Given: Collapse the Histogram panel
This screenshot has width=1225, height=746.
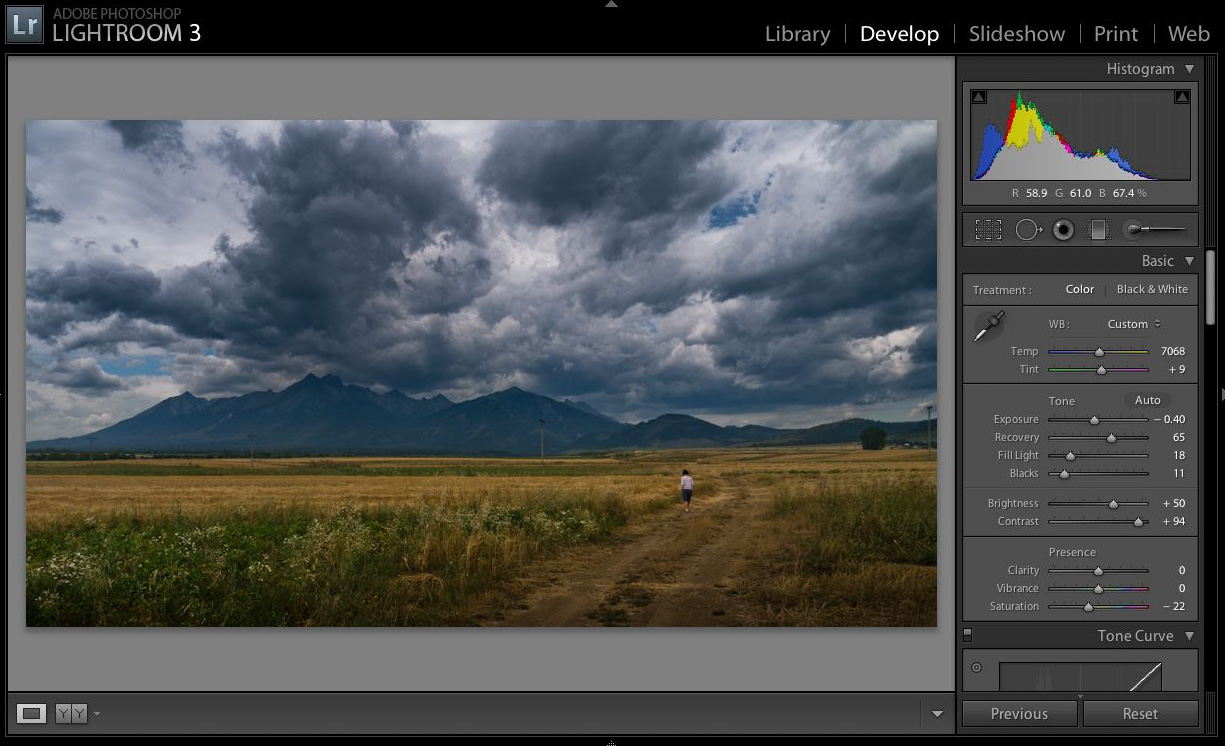Looking at the screenshot, I should (x=1189, y=69).
